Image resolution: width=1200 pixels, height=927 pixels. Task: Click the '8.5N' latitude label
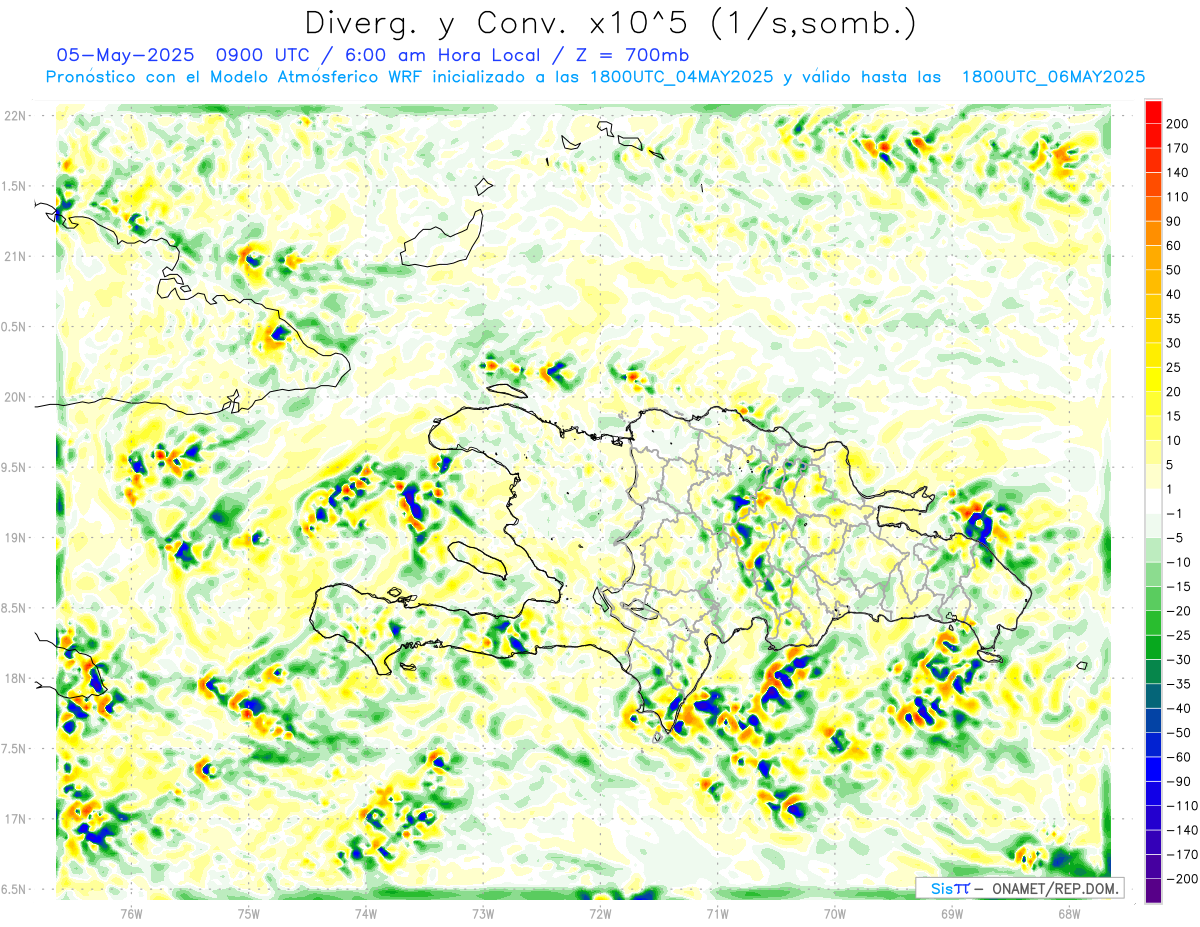coord(15,608)
